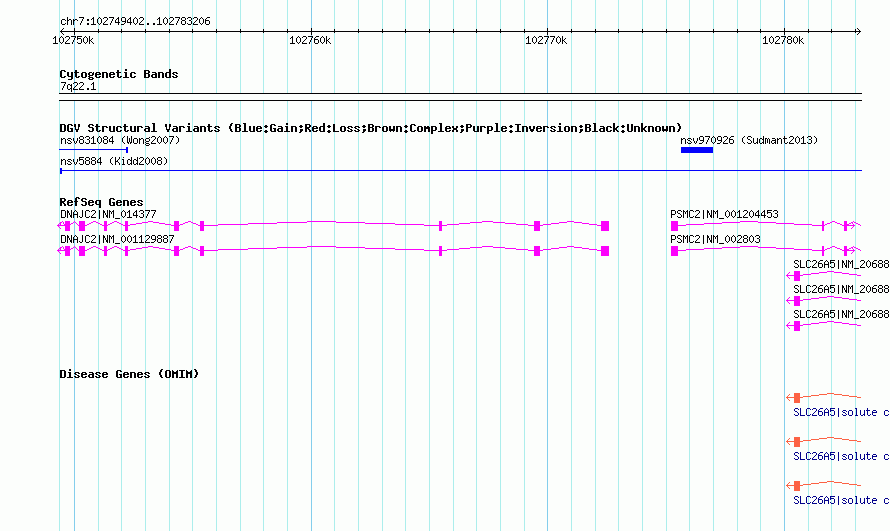The height and width of the screenshot is (531, 890).
Task: Click the 102760k ruler tick label
Action: click(x=310, y=40)
